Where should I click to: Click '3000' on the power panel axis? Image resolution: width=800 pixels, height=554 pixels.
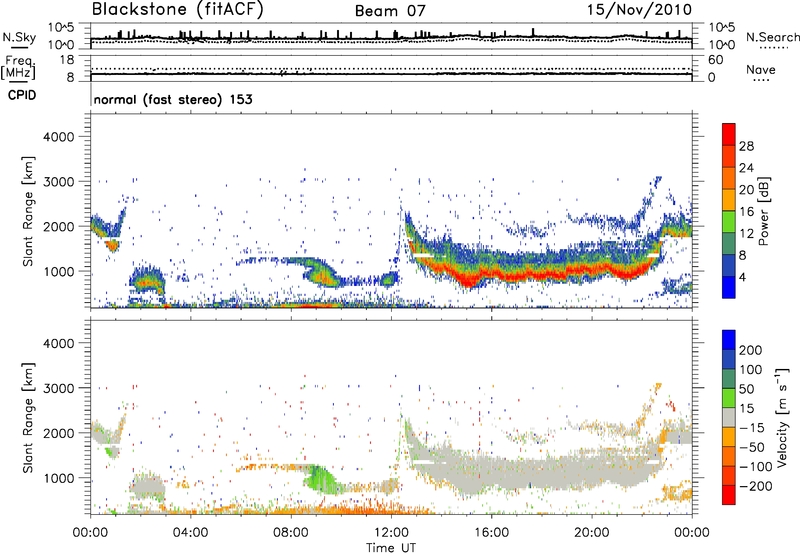[59, 182]
